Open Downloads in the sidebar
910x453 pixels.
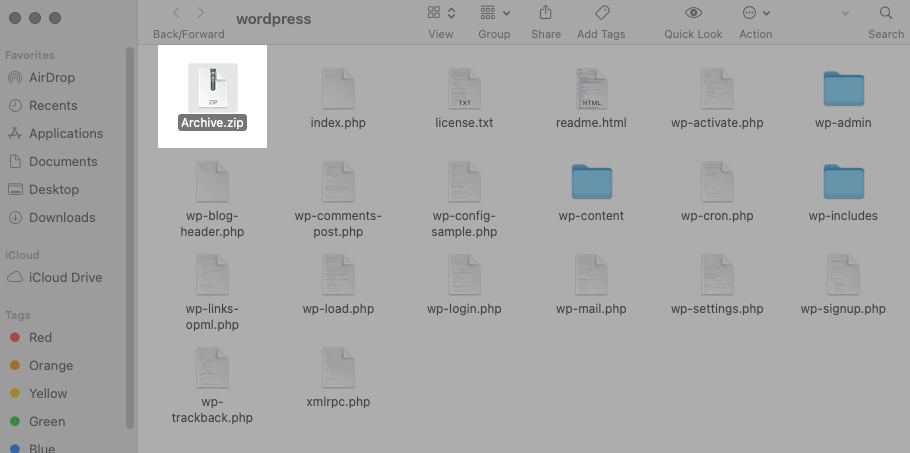pos(51,218)
